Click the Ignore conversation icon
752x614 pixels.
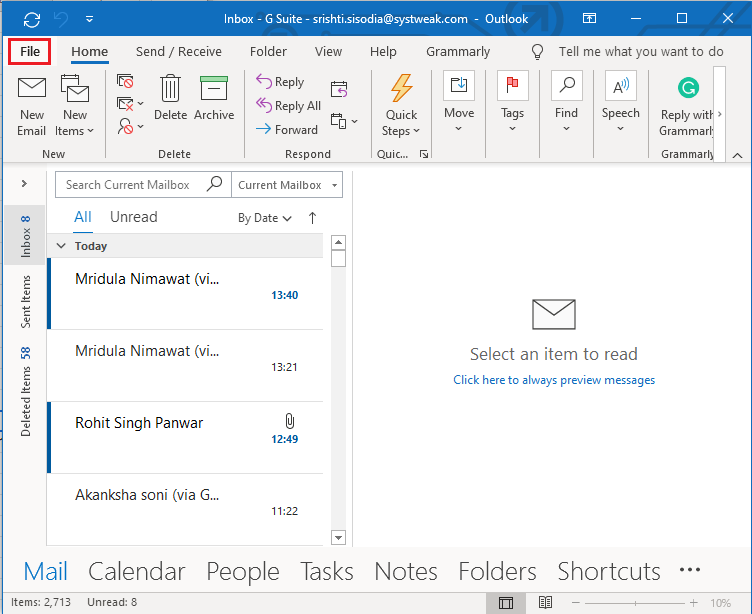(125, 81)
